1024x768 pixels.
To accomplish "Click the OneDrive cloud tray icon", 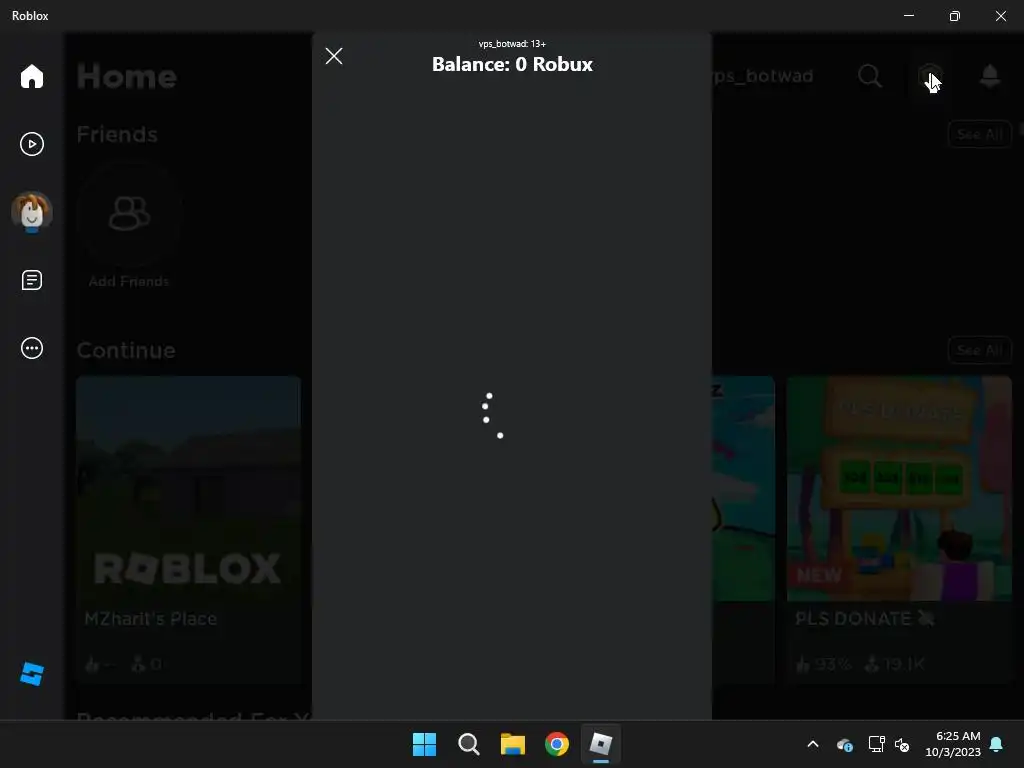I will 844,744.
